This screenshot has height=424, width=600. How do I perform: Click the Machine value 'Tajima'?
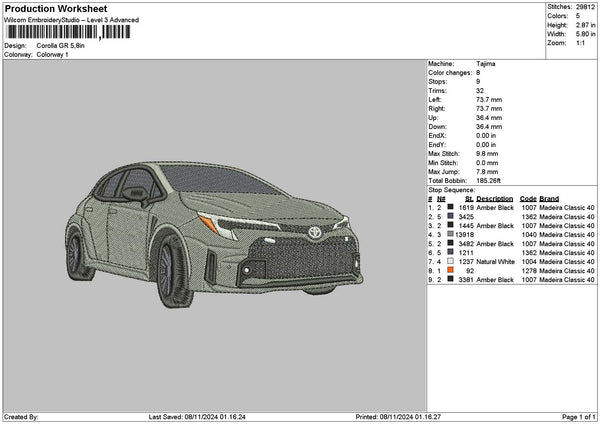coord(486,64)
